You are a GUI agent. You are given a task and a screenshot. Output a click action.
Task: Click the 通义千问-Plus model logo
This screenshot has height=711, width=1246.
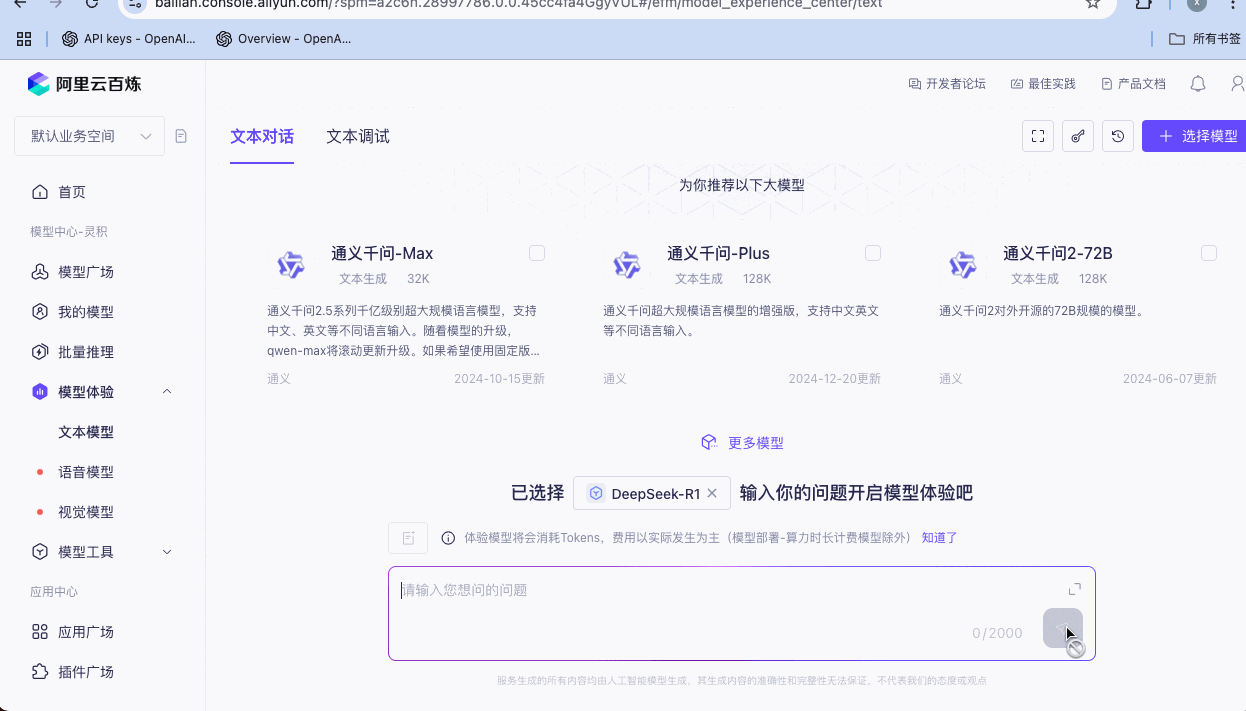[x=627, y=265]
